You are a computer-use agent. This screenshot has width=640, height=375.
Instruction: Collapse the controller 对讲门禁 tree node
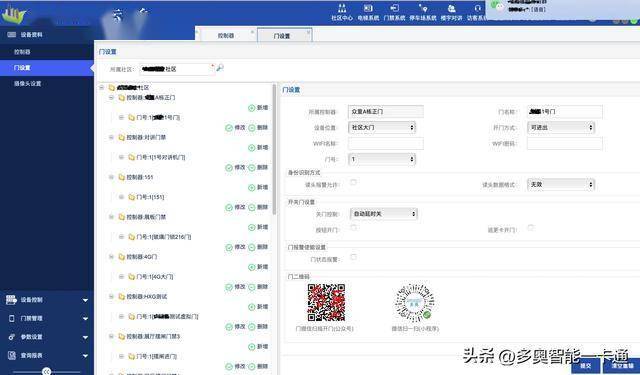tap(111, 138)
